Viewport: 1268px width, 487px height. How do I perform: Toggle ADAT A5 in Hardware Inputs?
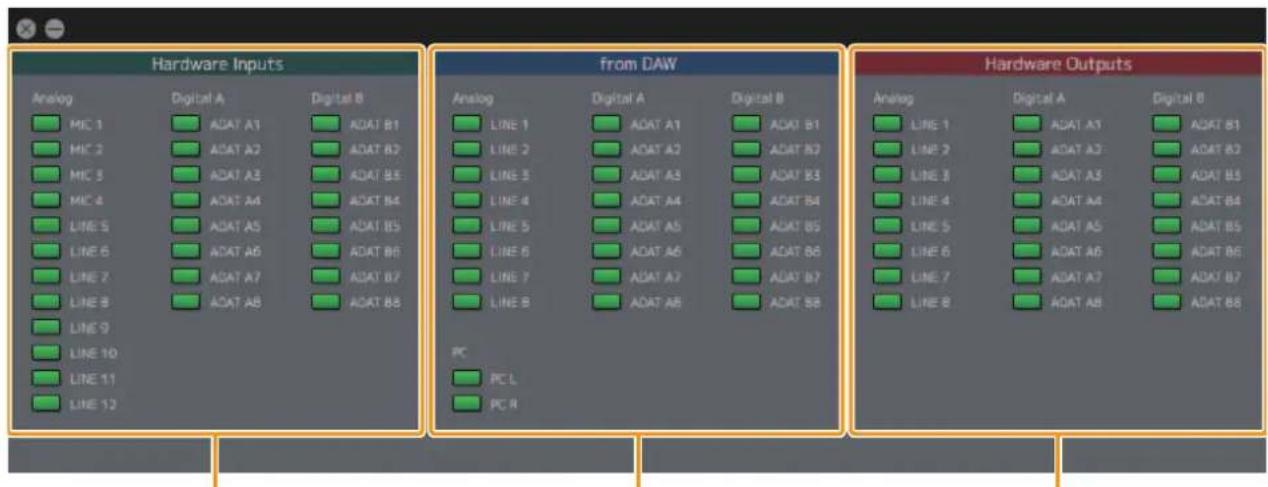tap(186, 226)
